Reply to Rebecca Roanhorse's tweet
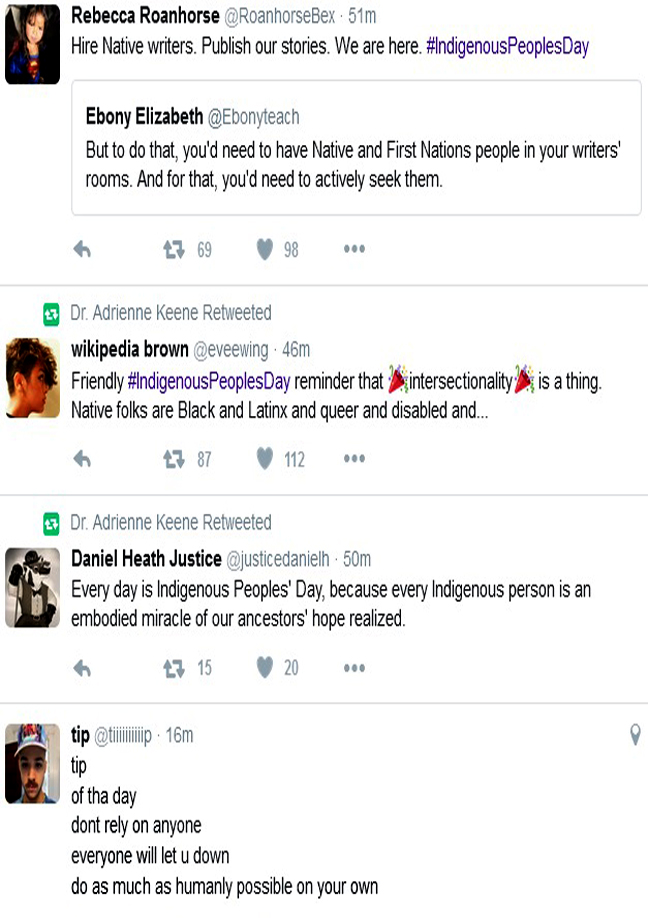 coord(82,250)
